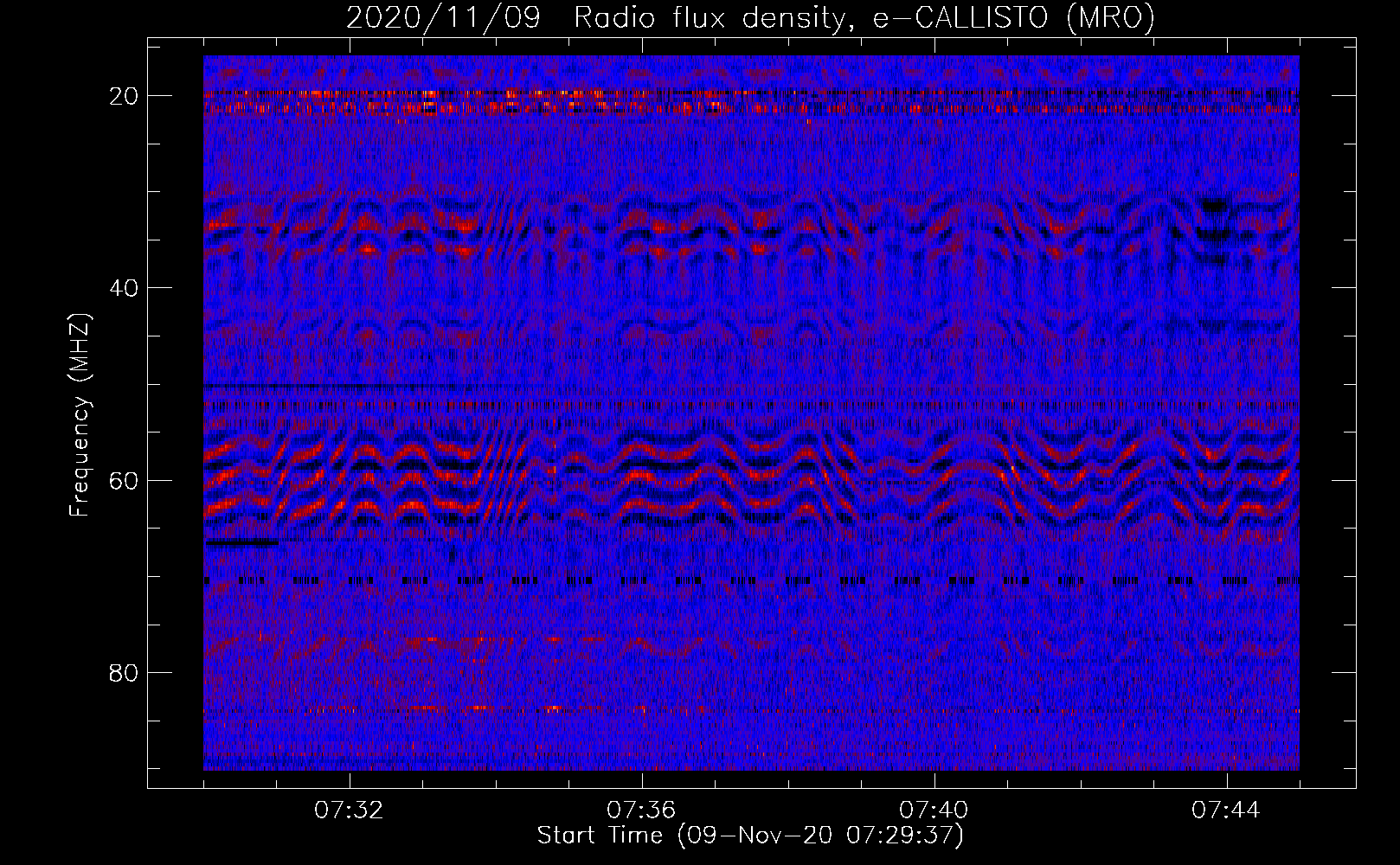Click the time tick label '07:32'

tap(349, 811)
